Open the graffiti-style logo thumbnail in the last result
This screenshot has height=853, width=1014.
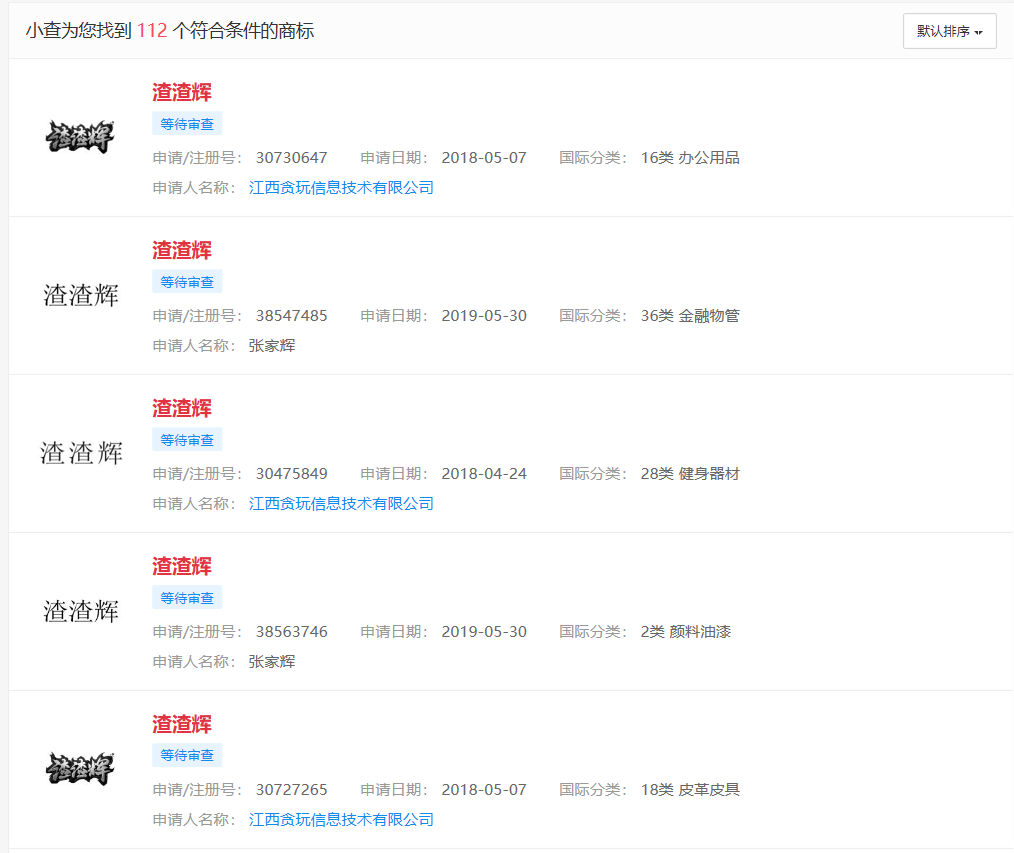pyautogui.click(x=79, y=770)
